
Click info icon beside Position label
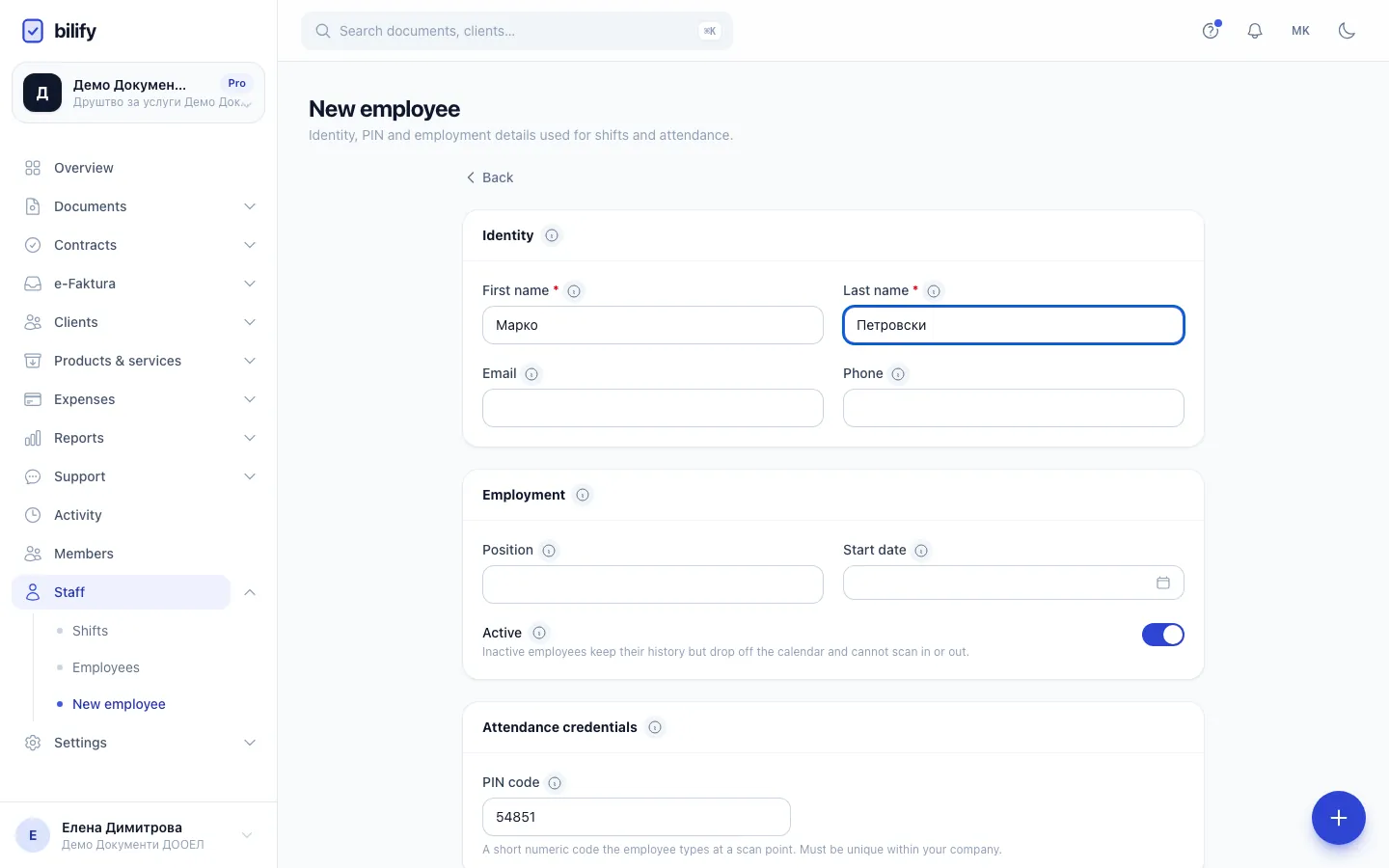(549, 551)
